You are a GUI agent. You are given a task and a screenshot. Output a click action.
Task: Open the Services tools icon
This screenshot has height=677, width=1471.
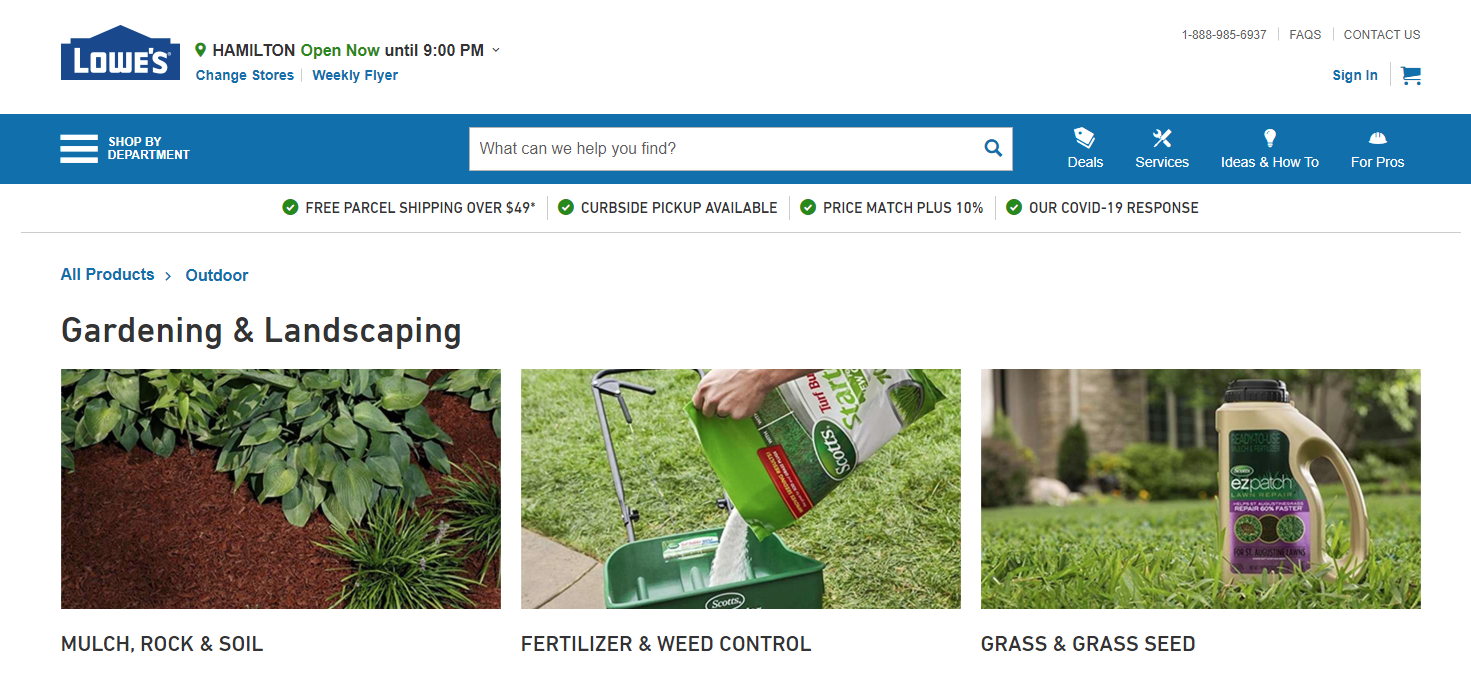[x=1162, y=138]
